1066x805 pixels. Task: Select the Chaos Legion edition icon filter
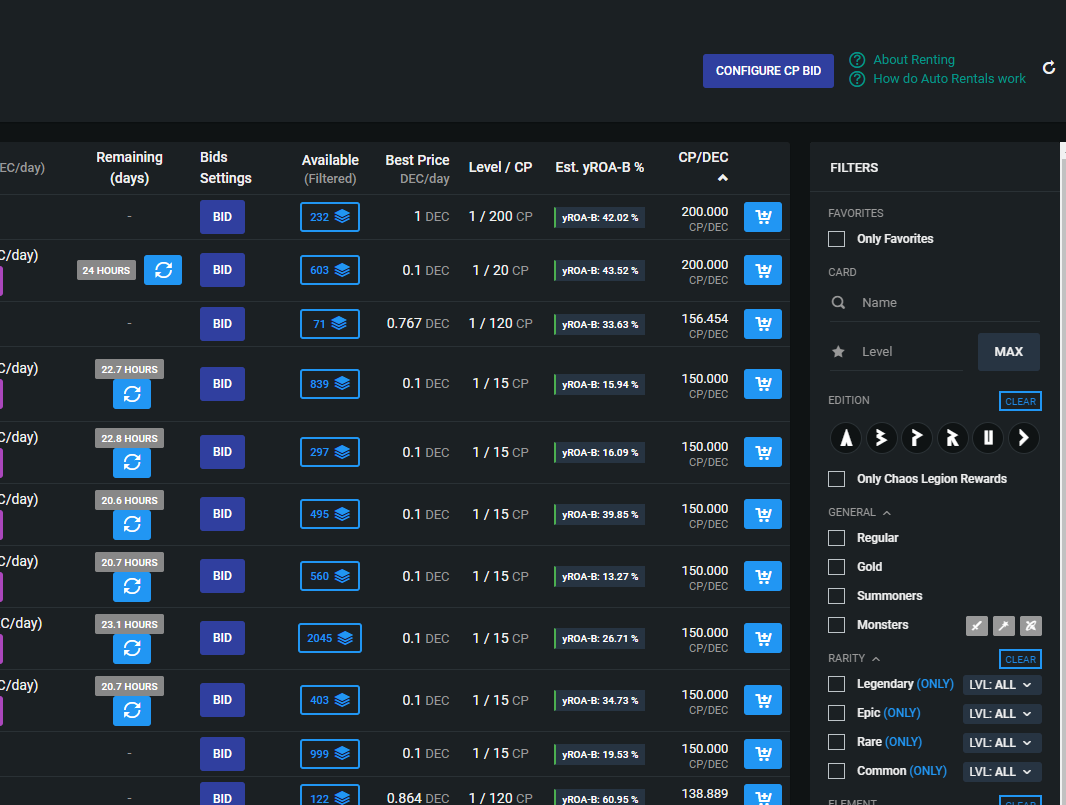coord(1024,437)
